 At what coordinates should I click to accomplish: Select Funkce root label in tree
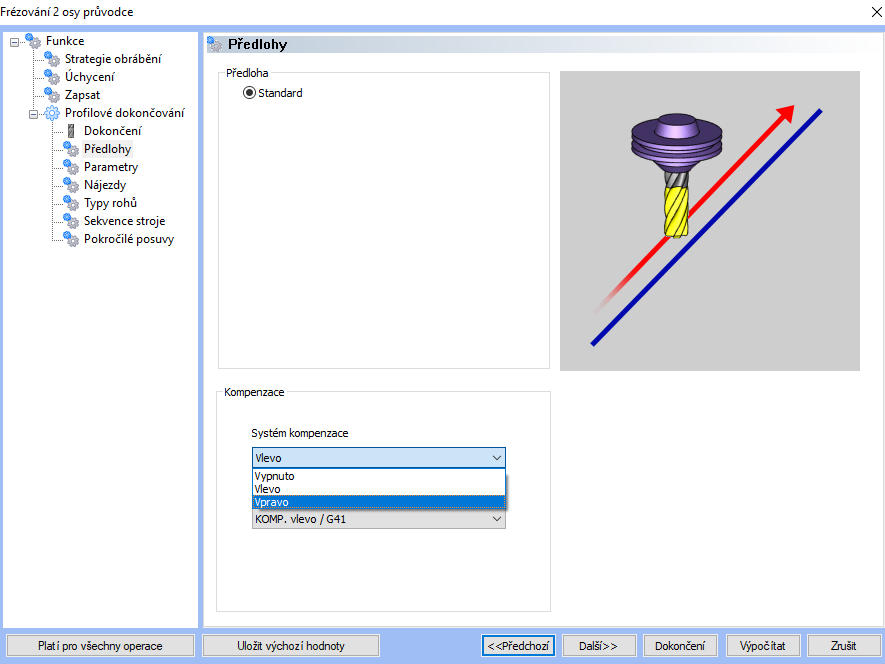pyautogui.click(x=65, y=41)
